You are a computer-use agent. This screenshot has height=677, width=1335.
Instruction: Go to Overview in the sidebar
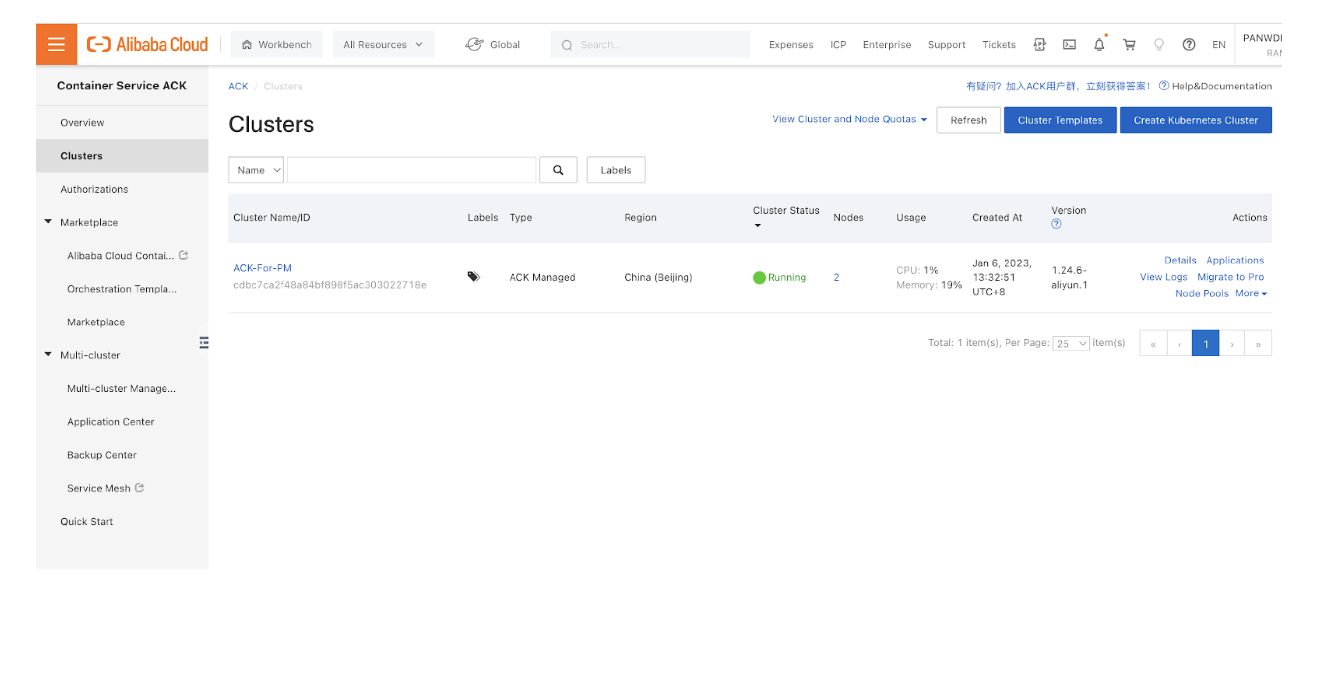(x=82, y=123)
